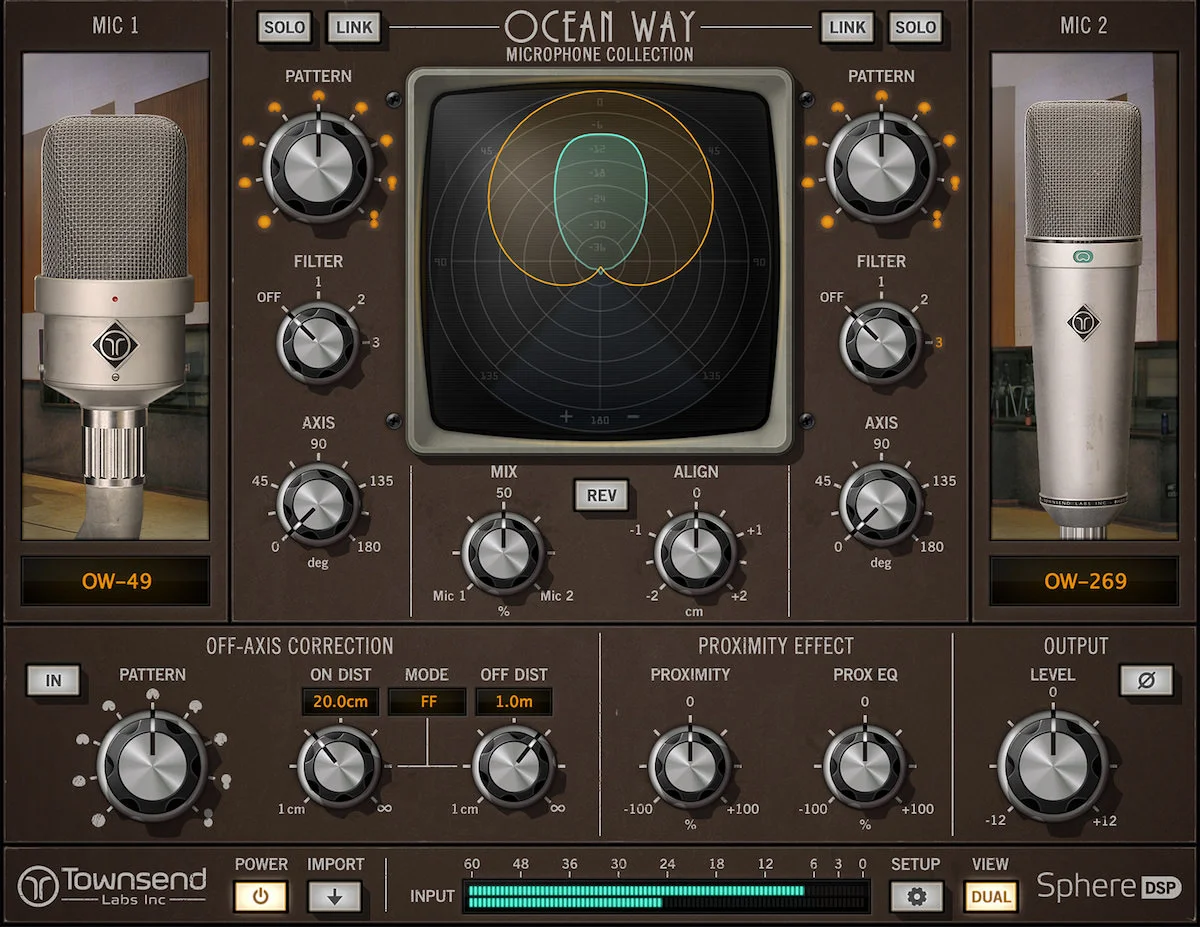Click the OFF DIST 1.0m value field
The height and width of the screenshot is (927, 1200).
[514, 701]
